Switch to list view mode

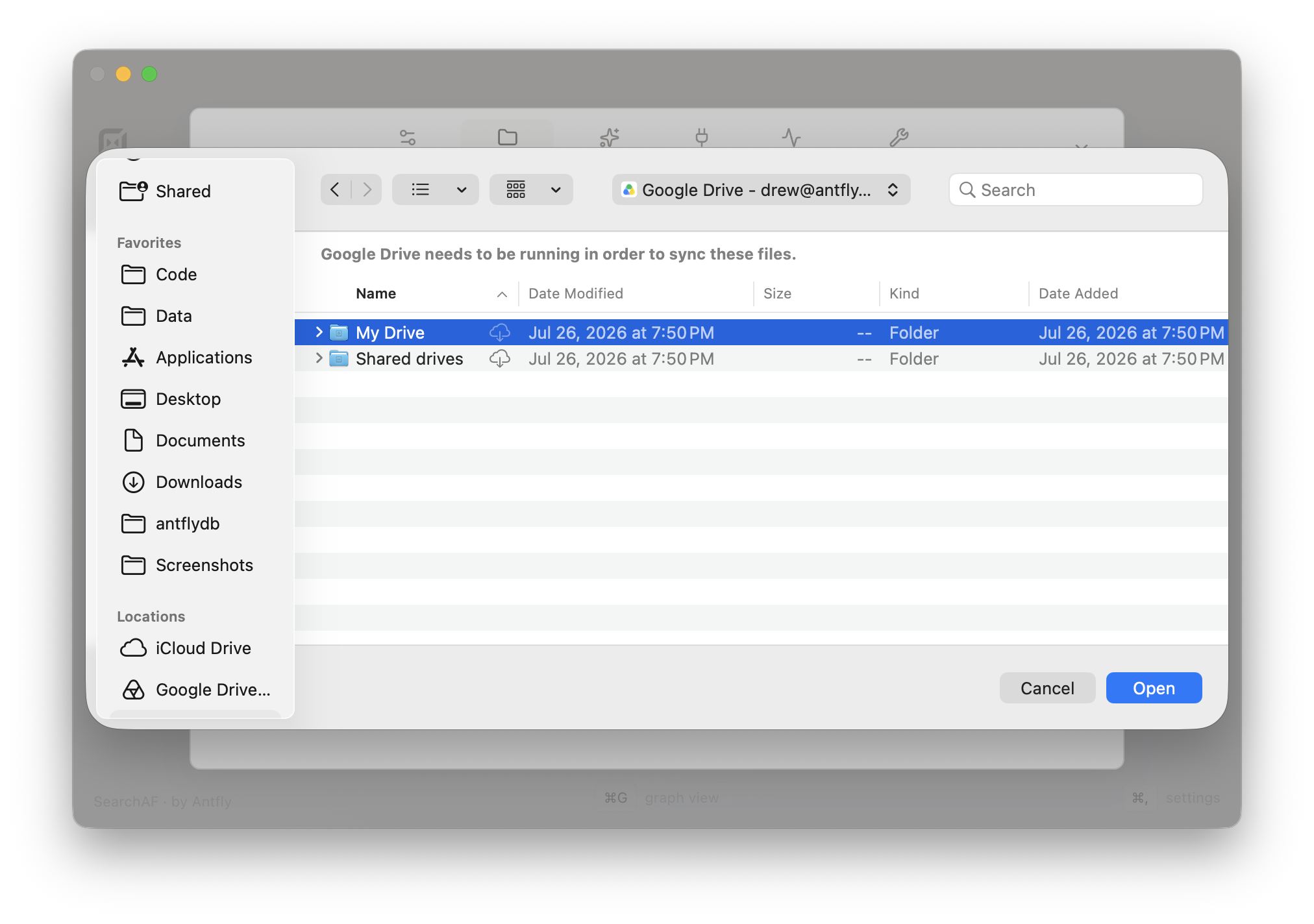point(421,189)
